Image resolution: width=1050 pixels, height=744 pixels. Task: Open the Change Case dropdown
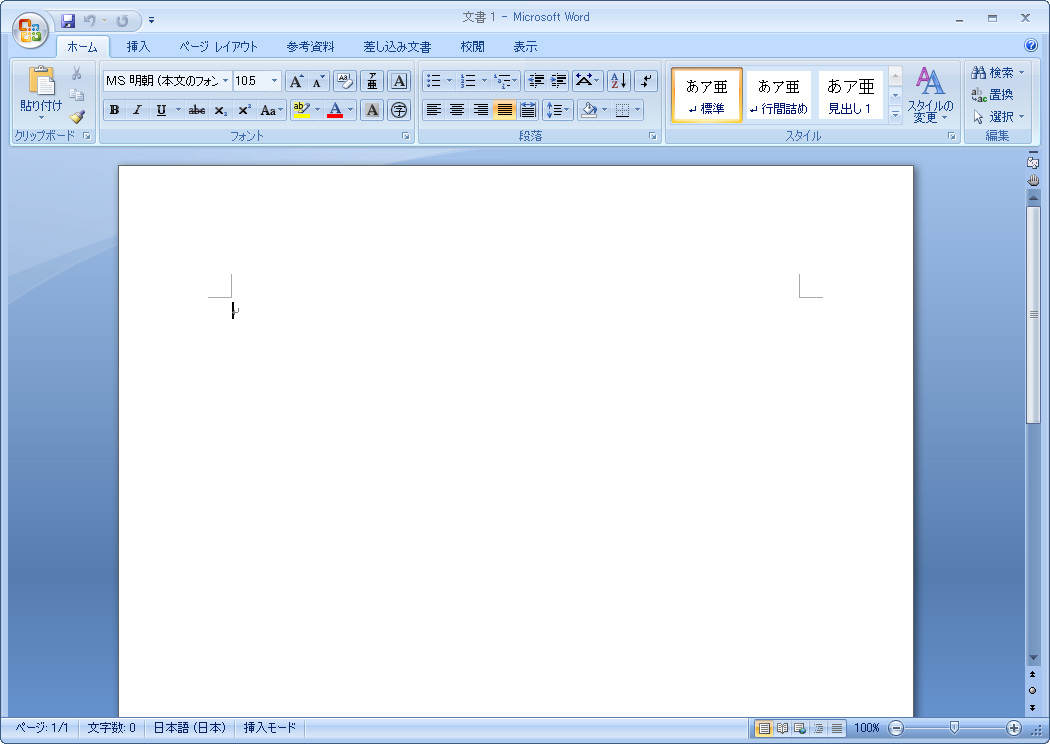[271, 110]
